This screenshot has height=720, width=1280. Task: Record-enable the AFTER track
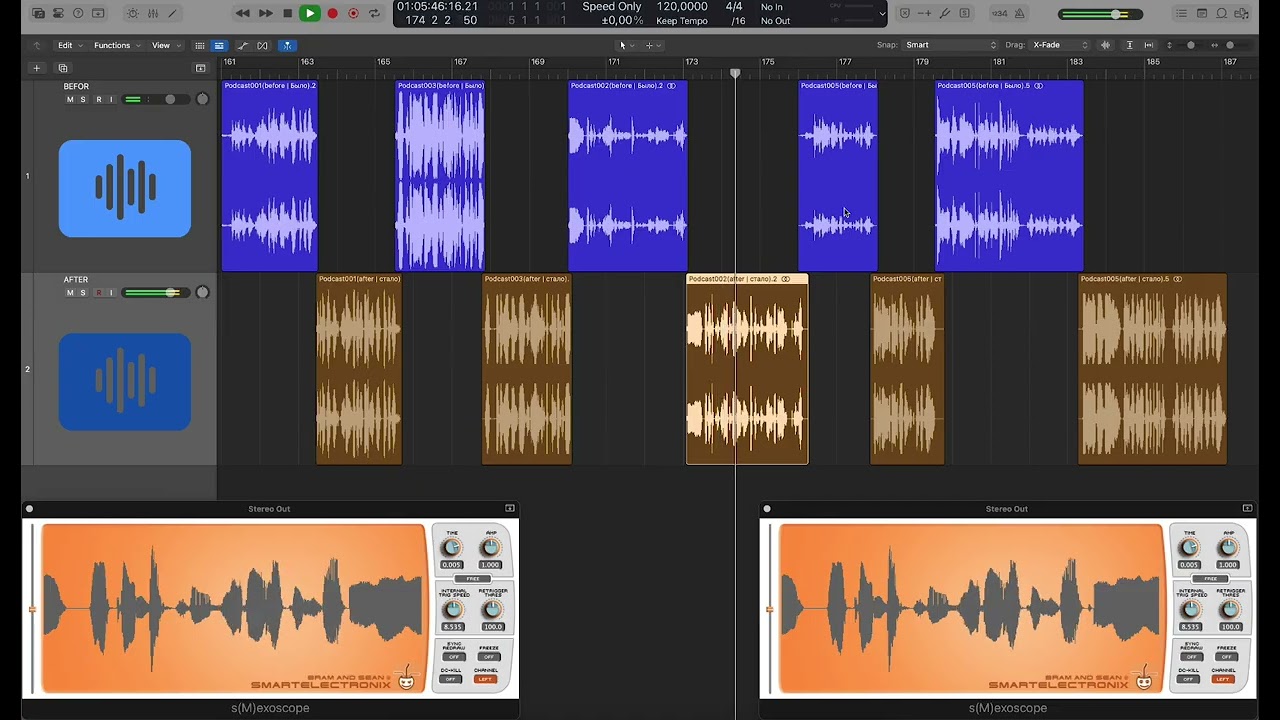98,293
